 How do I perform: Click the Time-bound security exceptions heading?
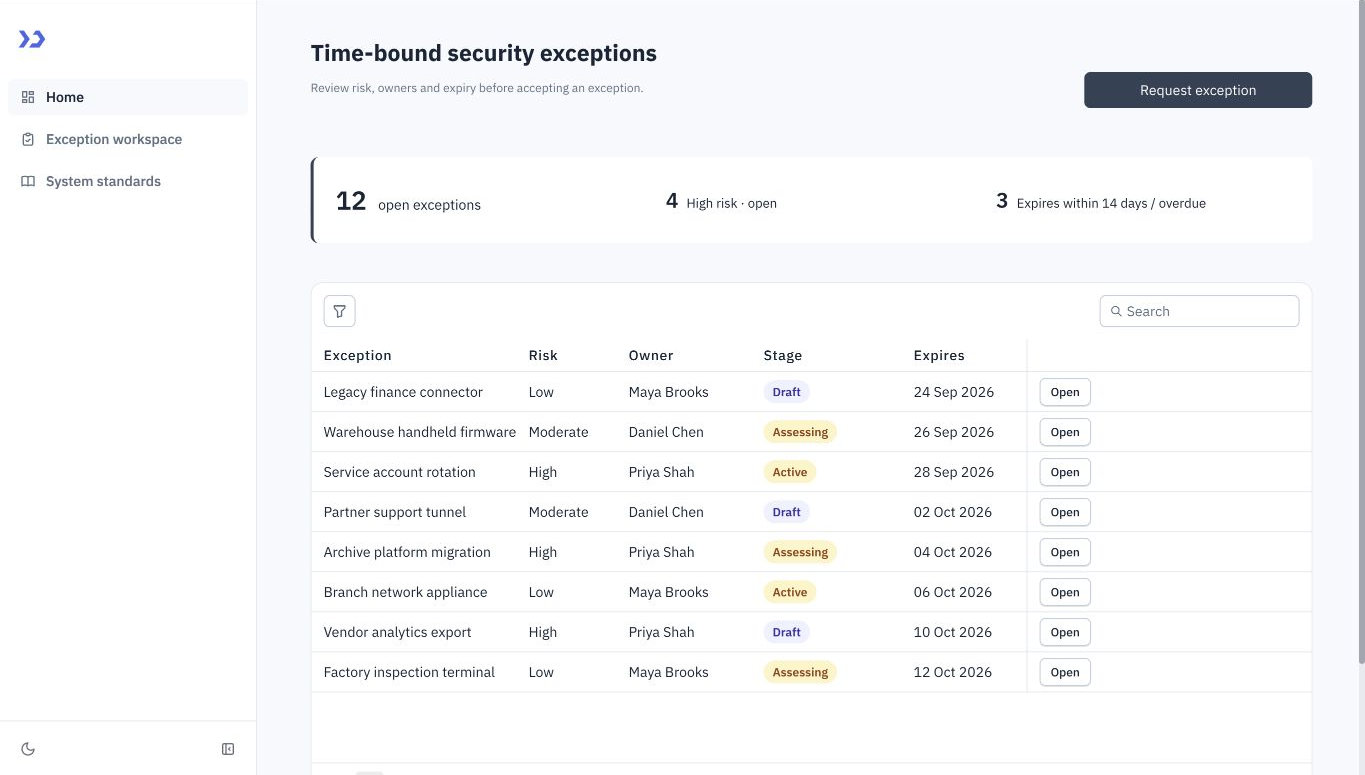(x=484, y=53)
